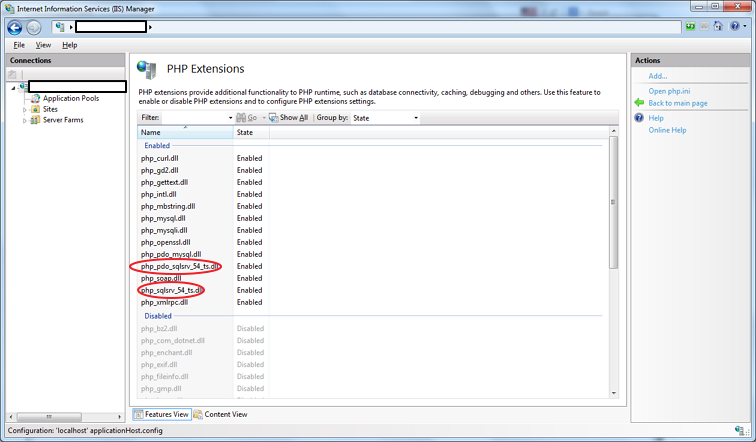Open the View menu
Viewport: 756px width, 442px height.
click(43, 45)
